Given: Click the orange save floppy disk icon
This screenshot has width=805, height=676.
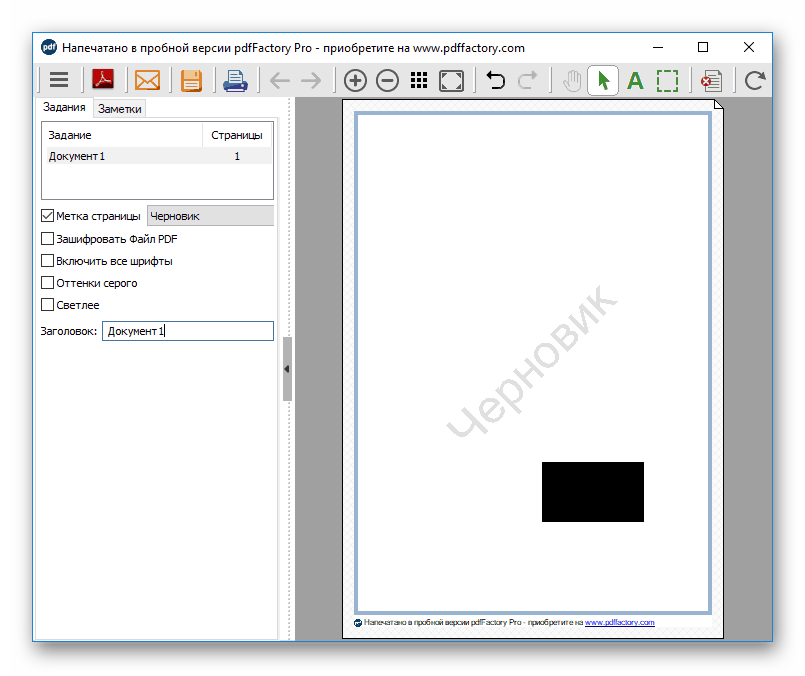Looking at the screenshot, I should pyautogui.click(x=191, y=81).
